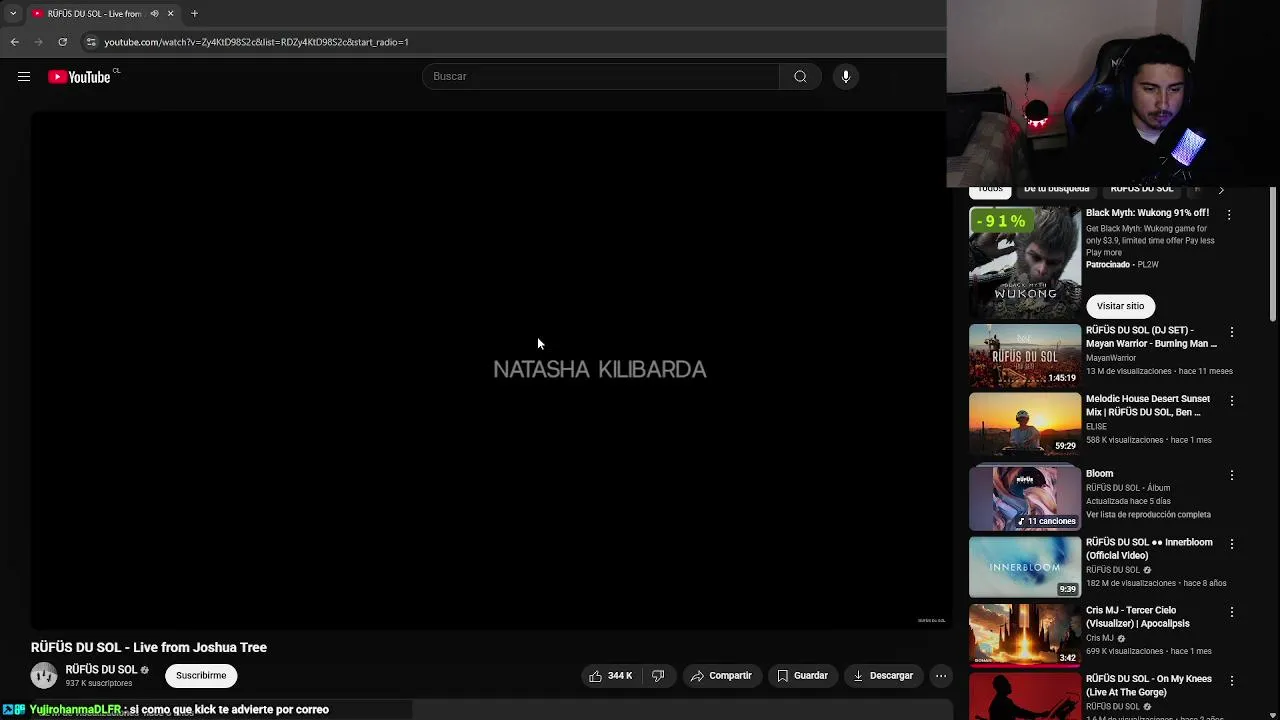Open the Compartir share dialog
Screen dimensions: 1280x720
coord(721,676)
